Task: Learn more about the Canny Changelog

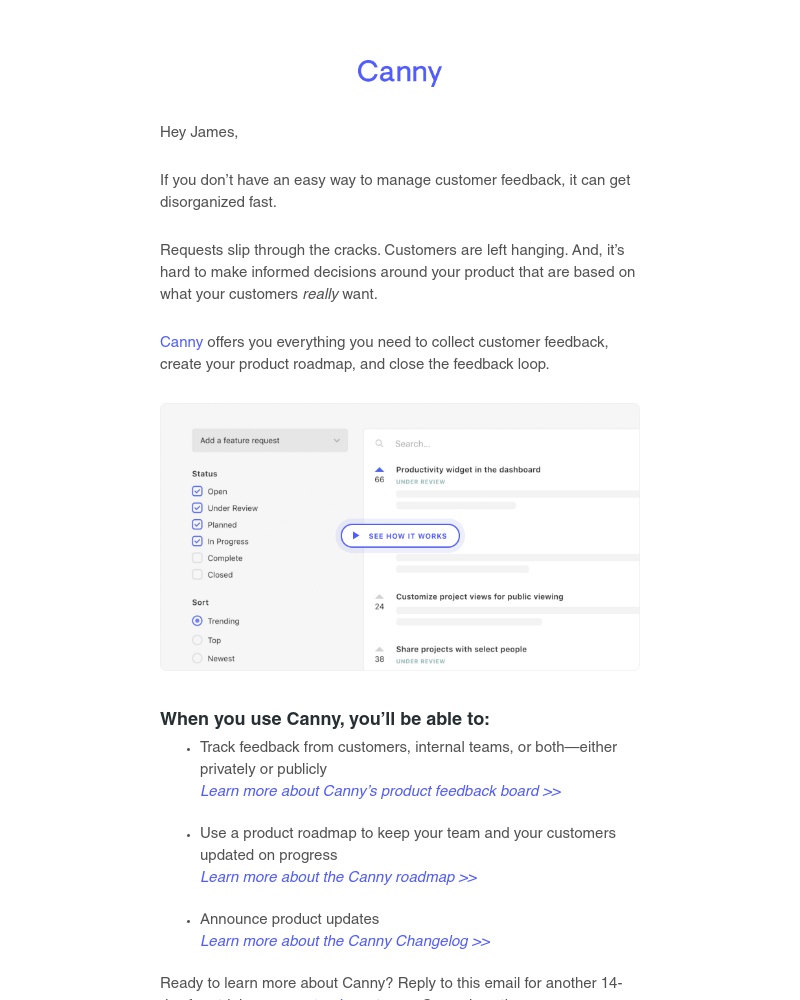Action: pyautogui.click(x=344, y=942)
